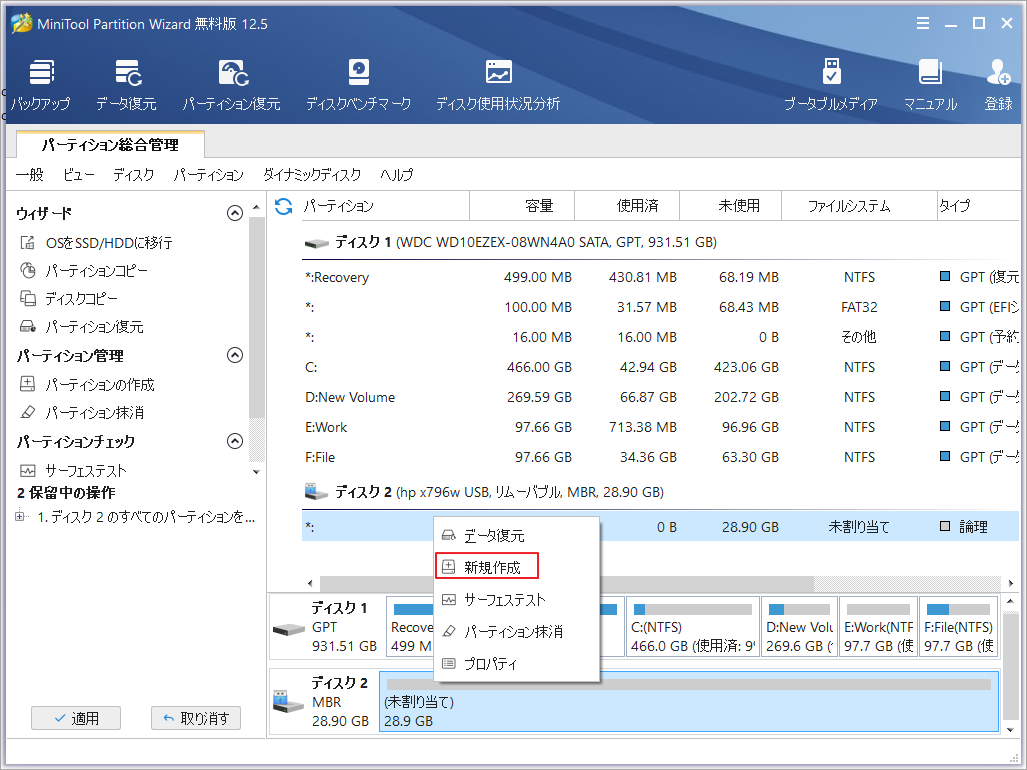This screenshot has width=1027, height=770.
Task: Select パーティションの作成 in the sidebar
Action: coord(98,385)
